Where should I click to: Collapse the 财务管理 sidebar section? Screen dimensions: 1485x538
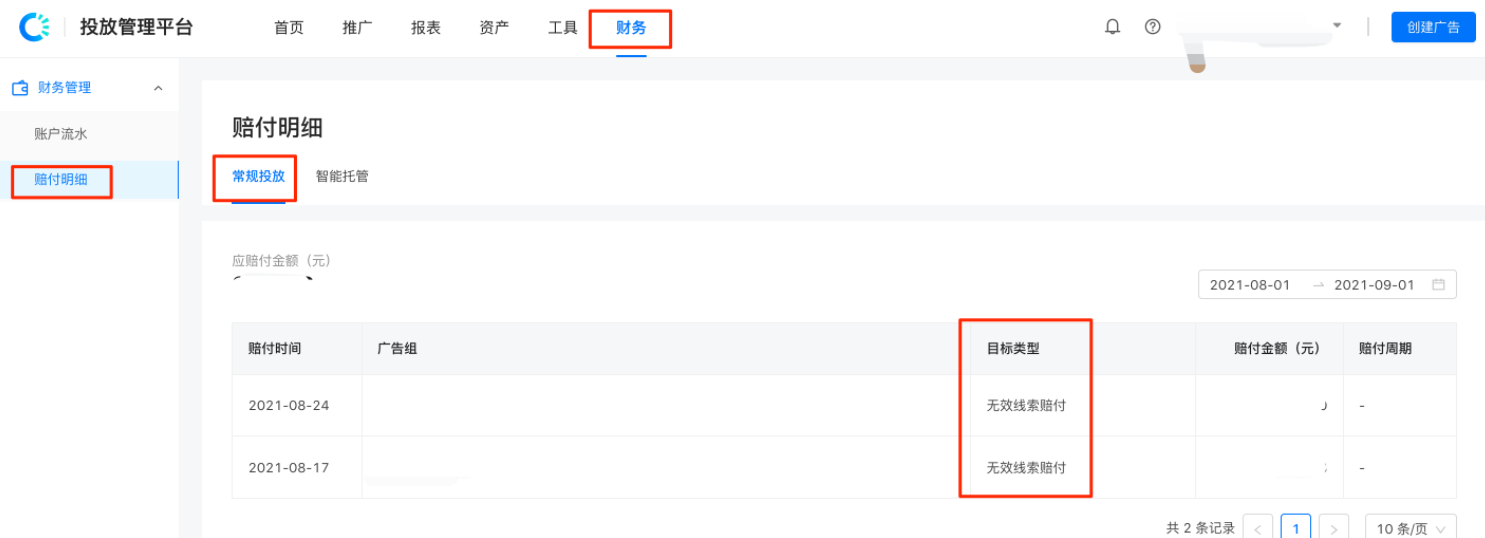[158, 88]
